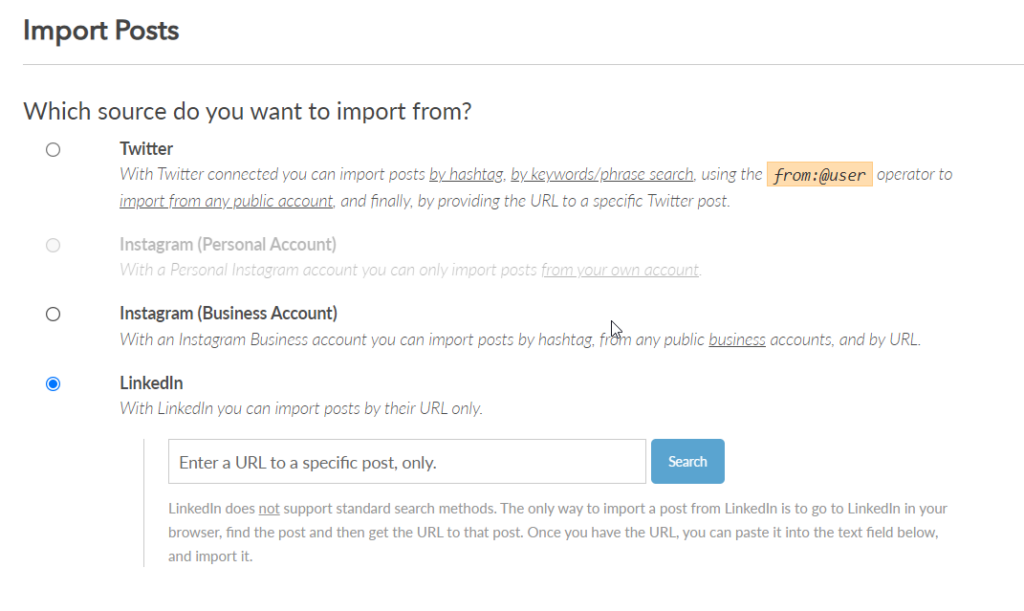1024x611 pixels.
Task: Click the underlined "not" in LinkedIn note
Action: (x=268, y=508)
